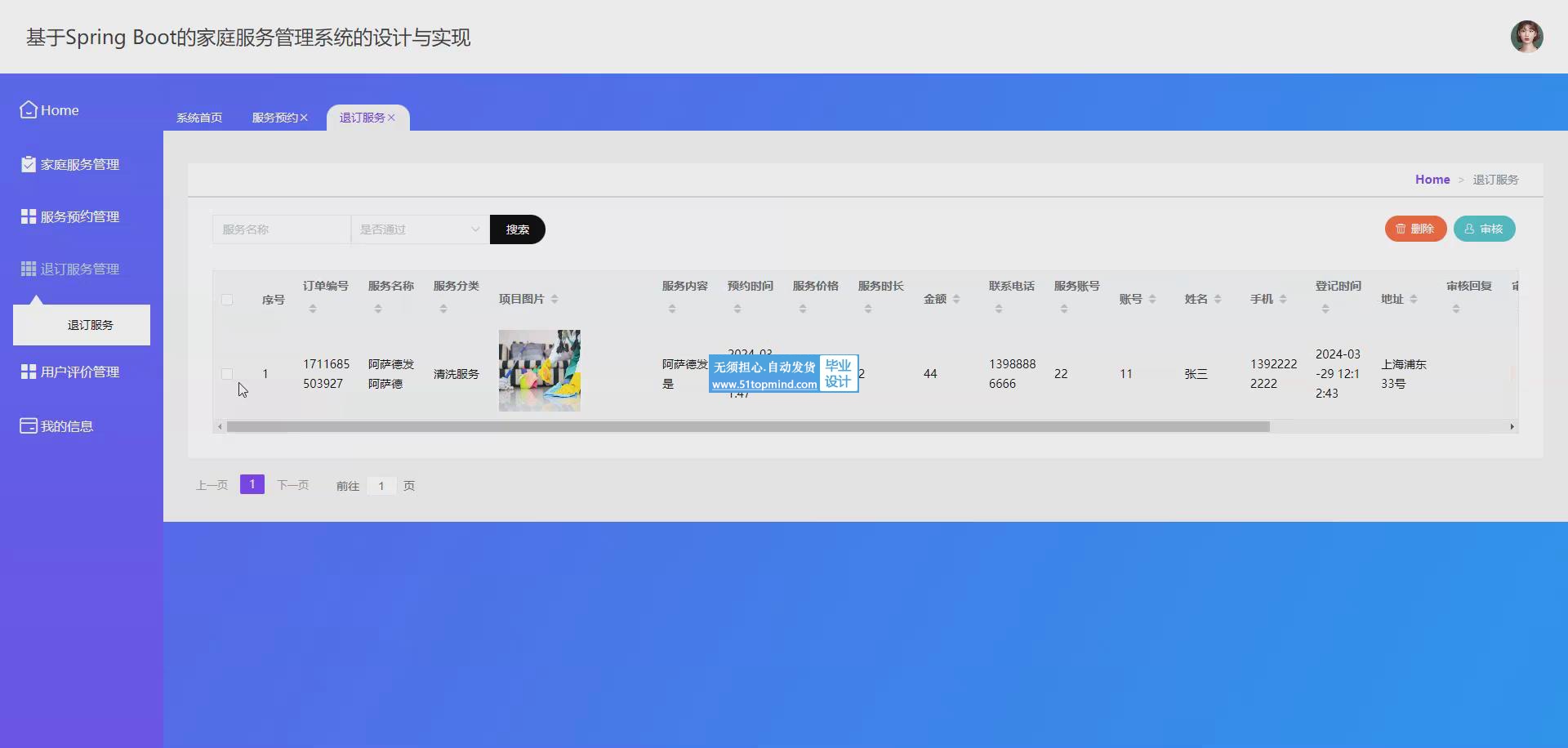Viewport: 1568px width, 748px height.
Task: Collapse the 退订服务管理 sidebar menu
Action: click(82, 269)
